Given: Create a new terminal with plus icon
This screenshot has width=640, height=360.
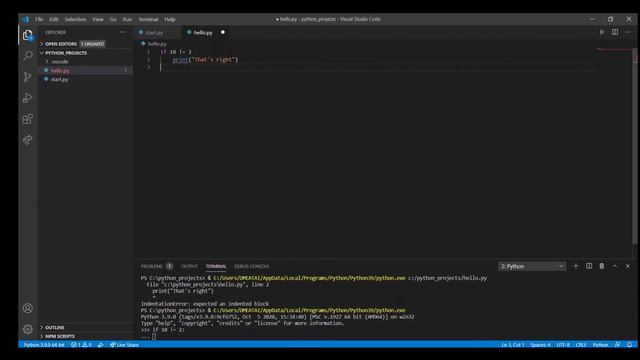Looking at the screenshot, I should pyautogui.click(x=576, y=266).
